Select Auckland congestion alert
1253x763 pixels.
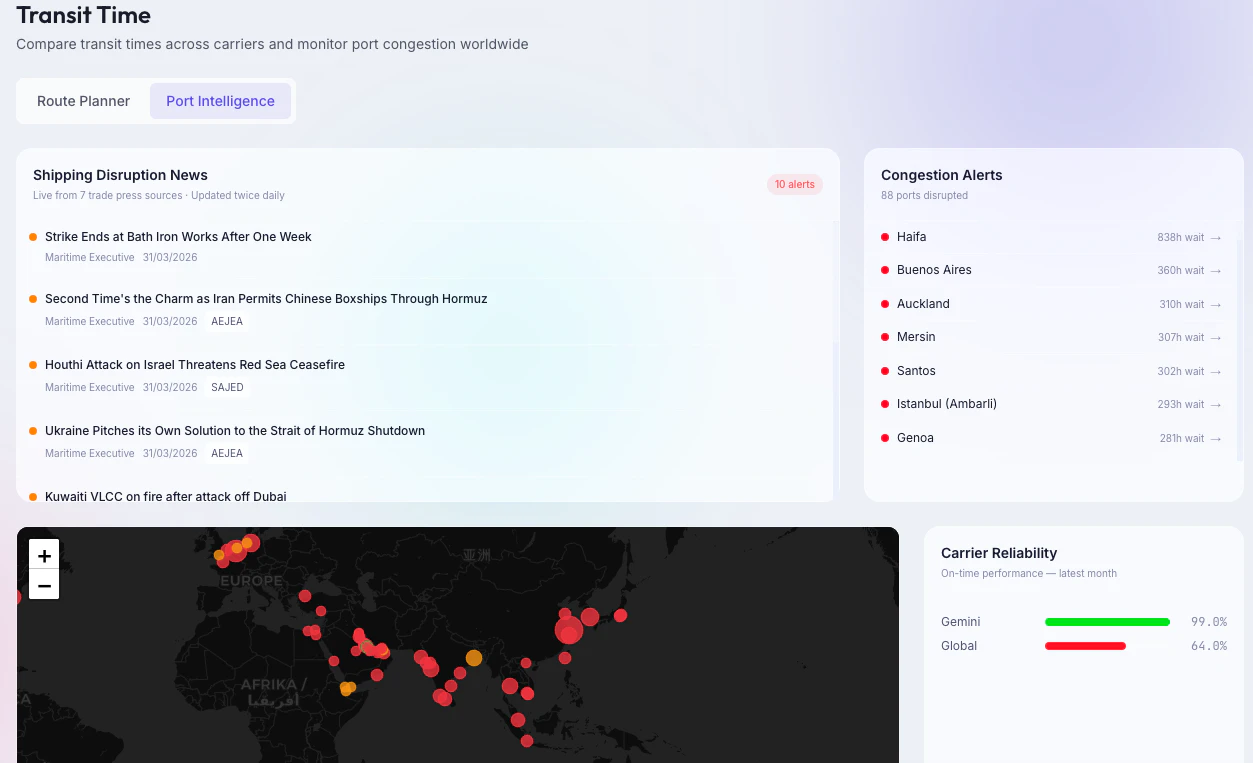(x=1051, y=304)
